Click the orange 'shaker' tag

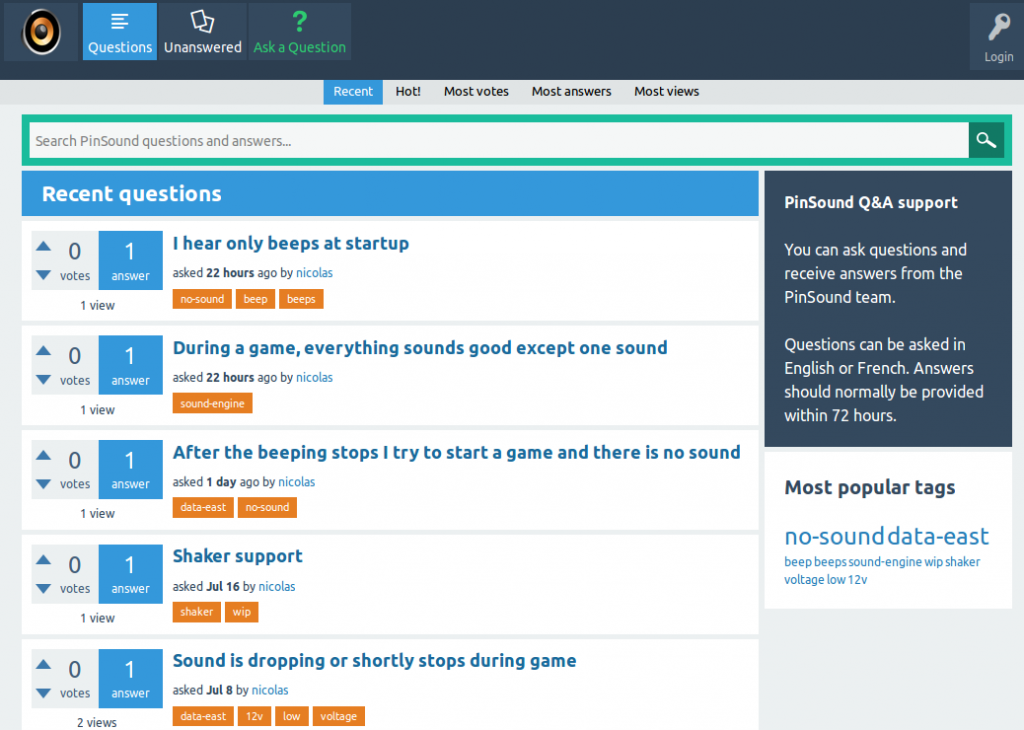click(197, 612)
